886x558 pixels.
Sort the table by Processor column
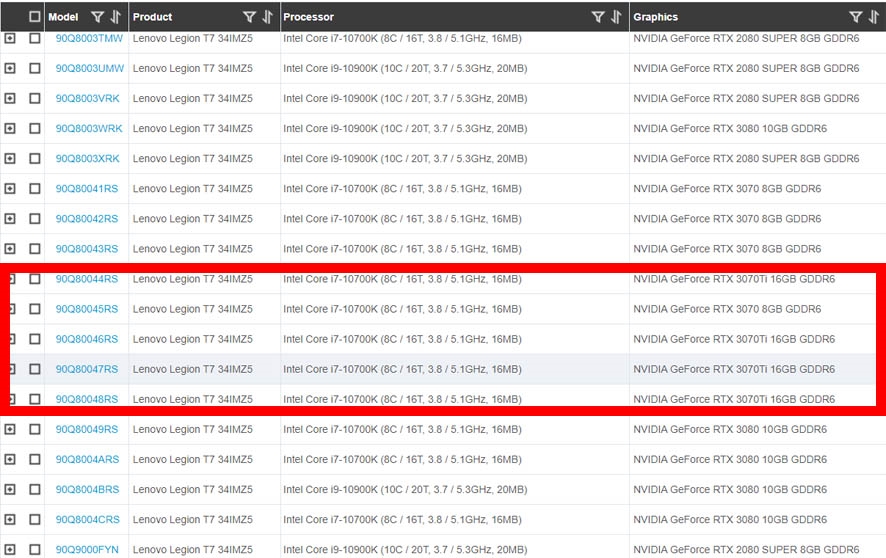tap(616, 17)
